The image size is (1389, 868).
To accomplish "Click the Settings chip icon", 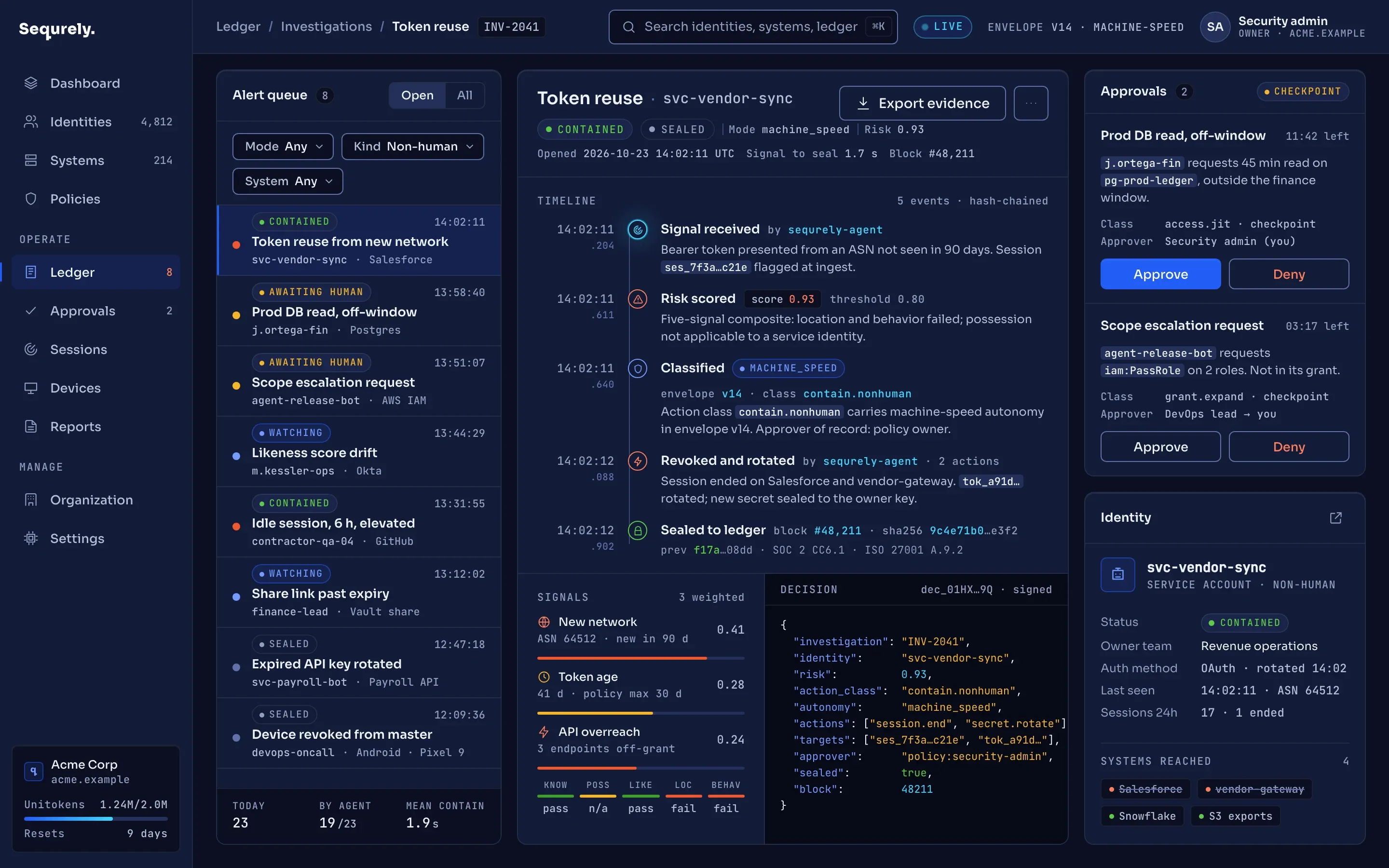I will [x=31, y=538].
